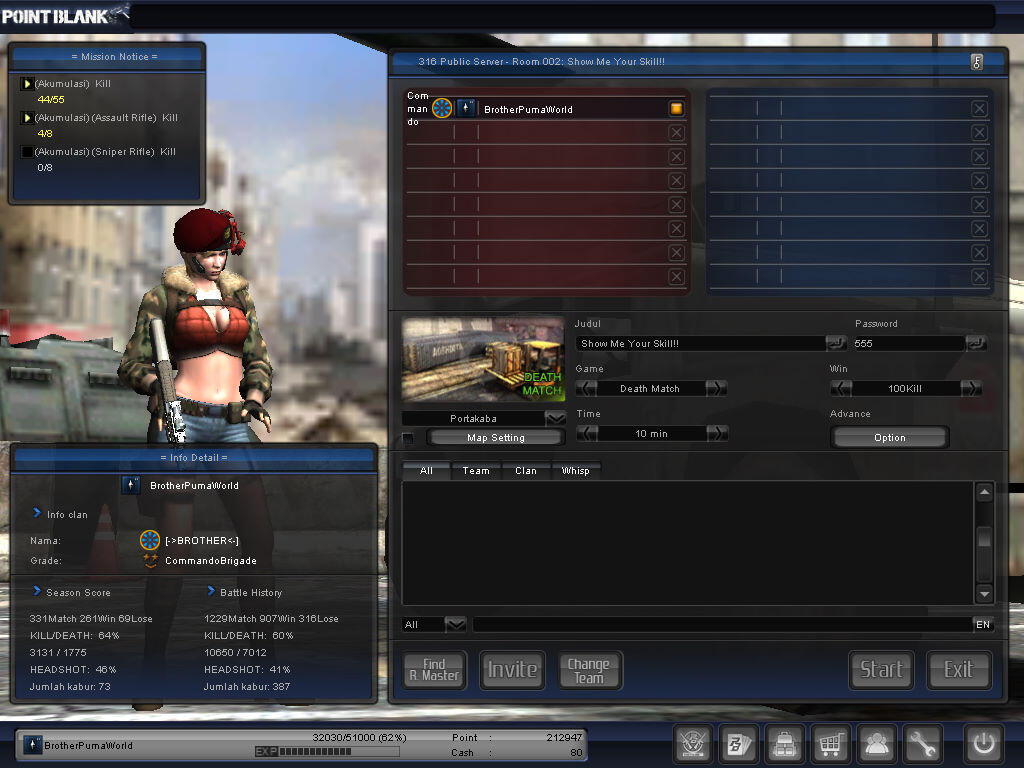Open the clan emblem icon in bottom bar

692,744
